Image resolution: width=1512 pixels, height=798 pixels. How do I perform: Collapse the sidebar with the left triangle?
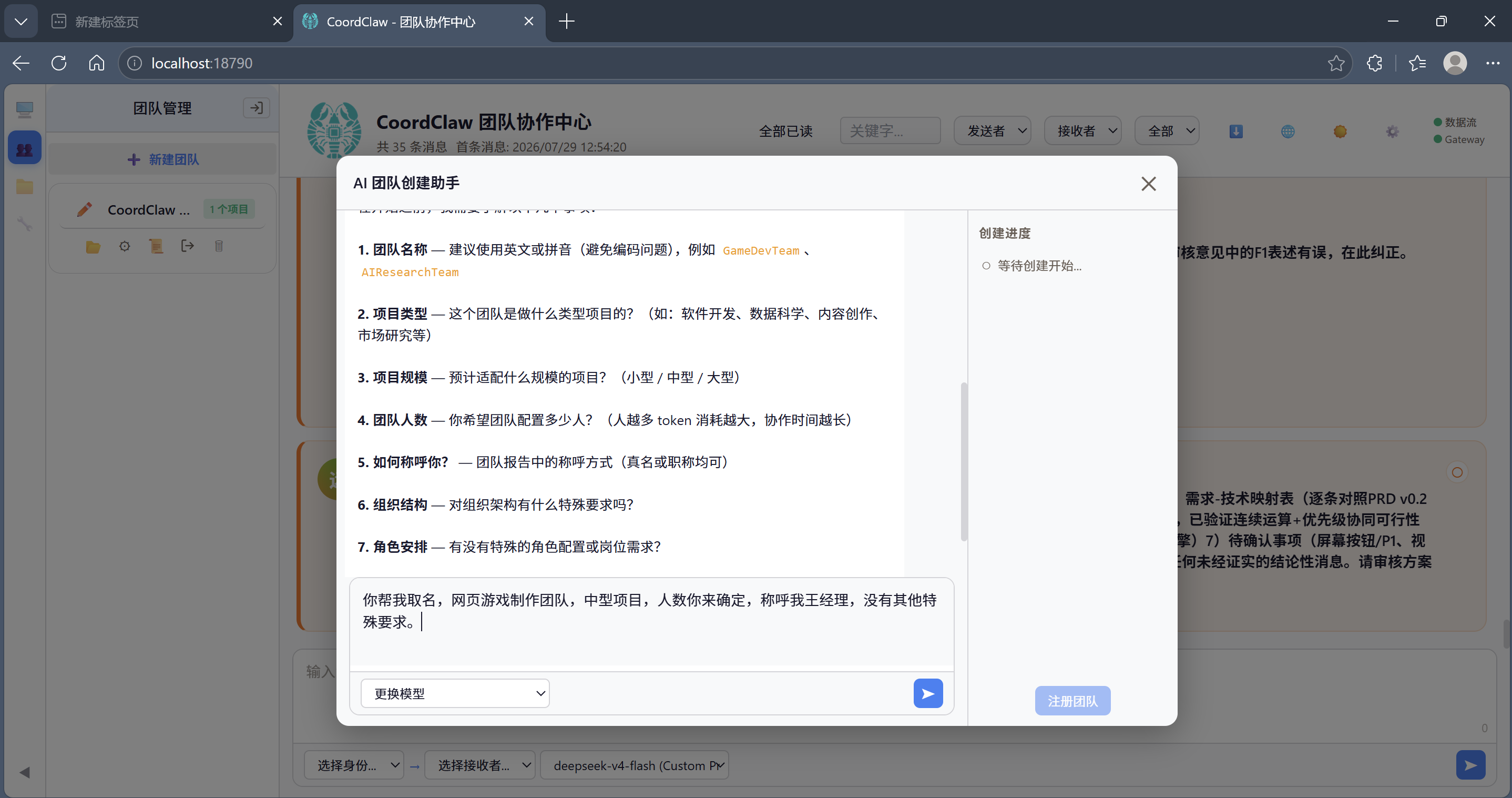[x=24, y=772]
